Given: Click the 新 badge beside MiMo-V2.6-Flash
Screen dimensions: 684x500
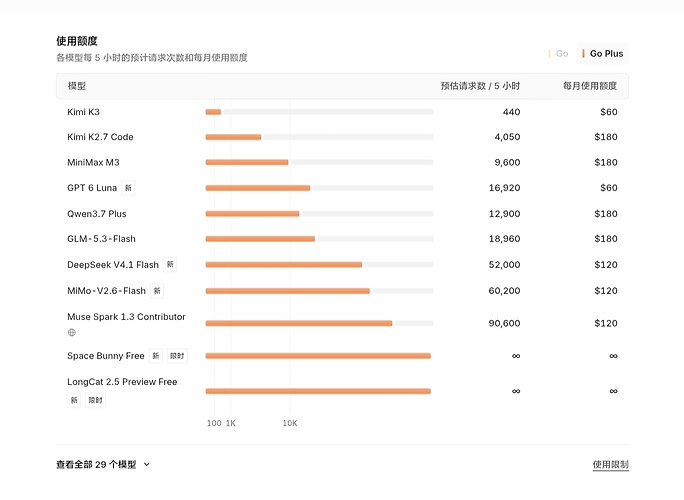Looking at the screenshot, I should (x=157, y=291).
